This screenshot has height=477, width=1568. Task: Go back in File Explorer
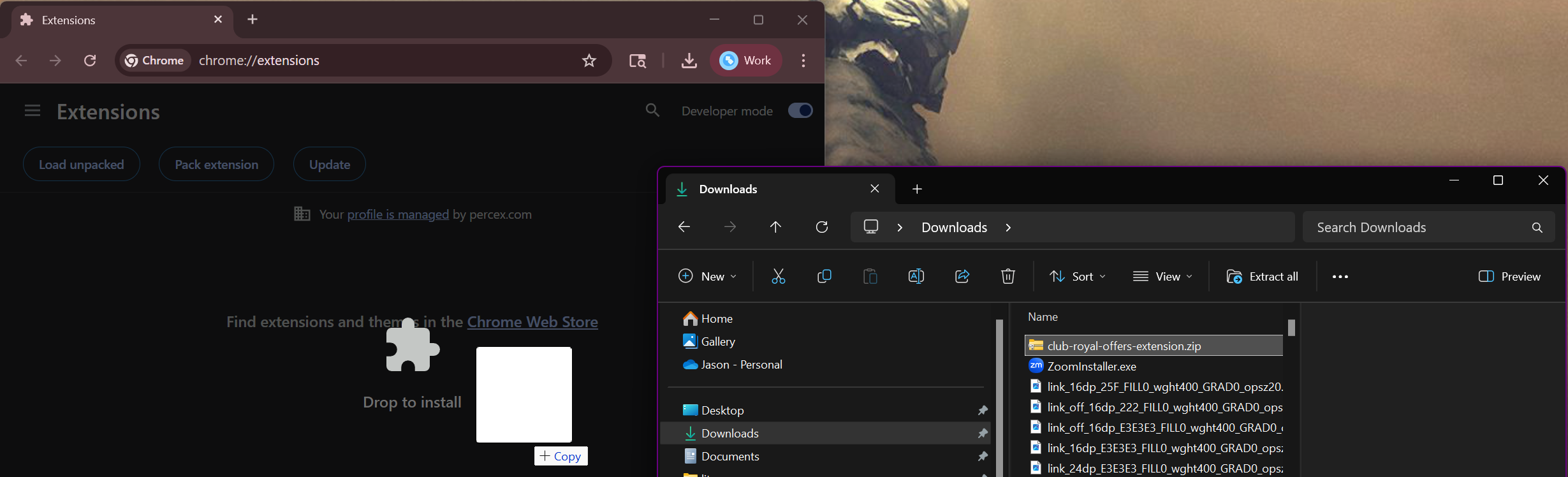click(x=684, y=227)
